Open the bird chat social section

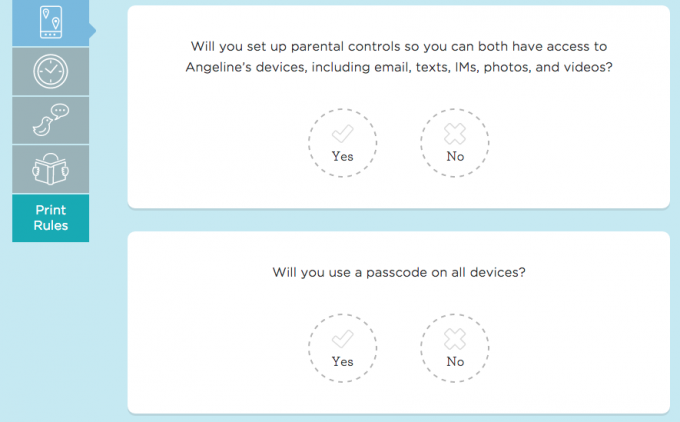point(51,120)
